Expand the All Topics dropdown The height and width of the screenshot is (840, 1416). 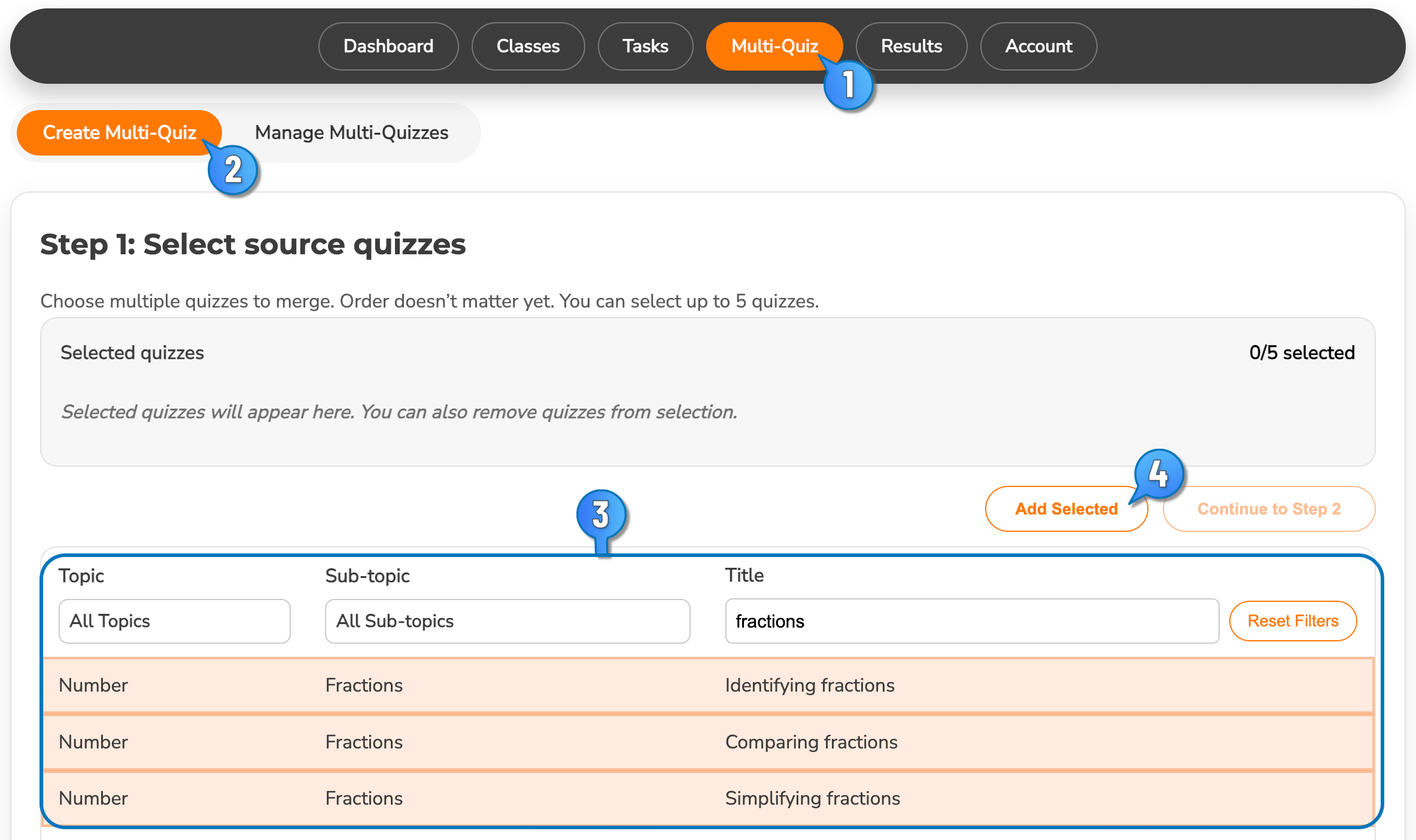point(174,621)
